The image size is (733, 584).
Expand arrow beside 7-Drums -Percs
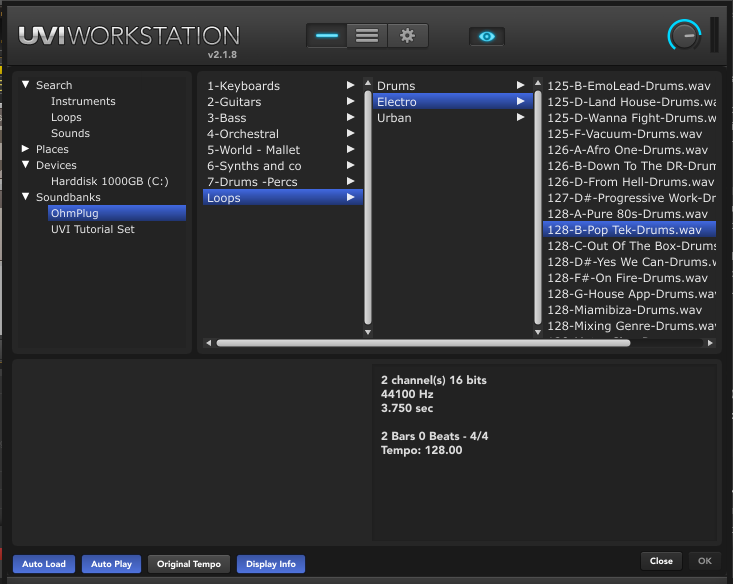(x=350, y=181)
